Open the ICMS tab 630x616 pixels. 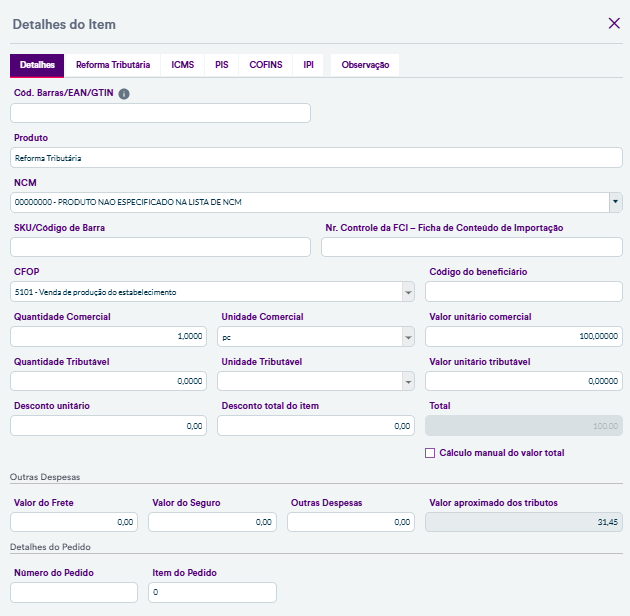[x=182, y=65]
